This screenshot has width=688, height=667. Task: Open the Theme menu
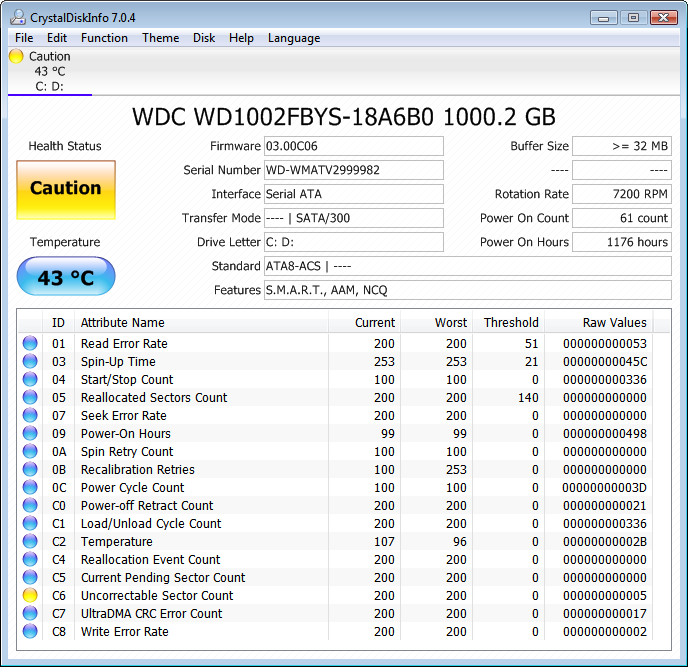pyautogui.click(x=160, y=38)
